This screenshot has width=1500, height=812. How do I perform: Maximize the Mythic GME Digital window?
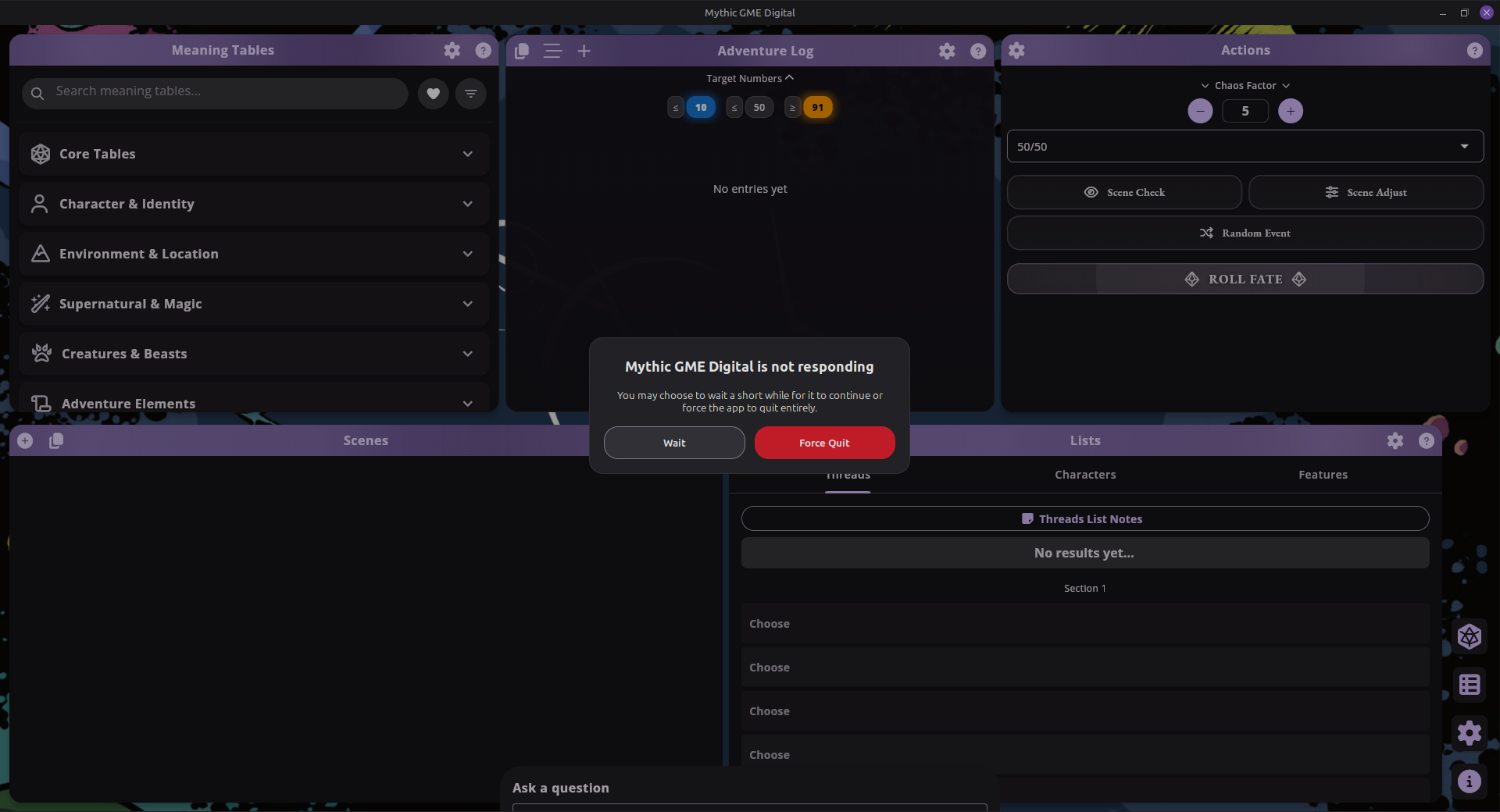(1464, 13)
